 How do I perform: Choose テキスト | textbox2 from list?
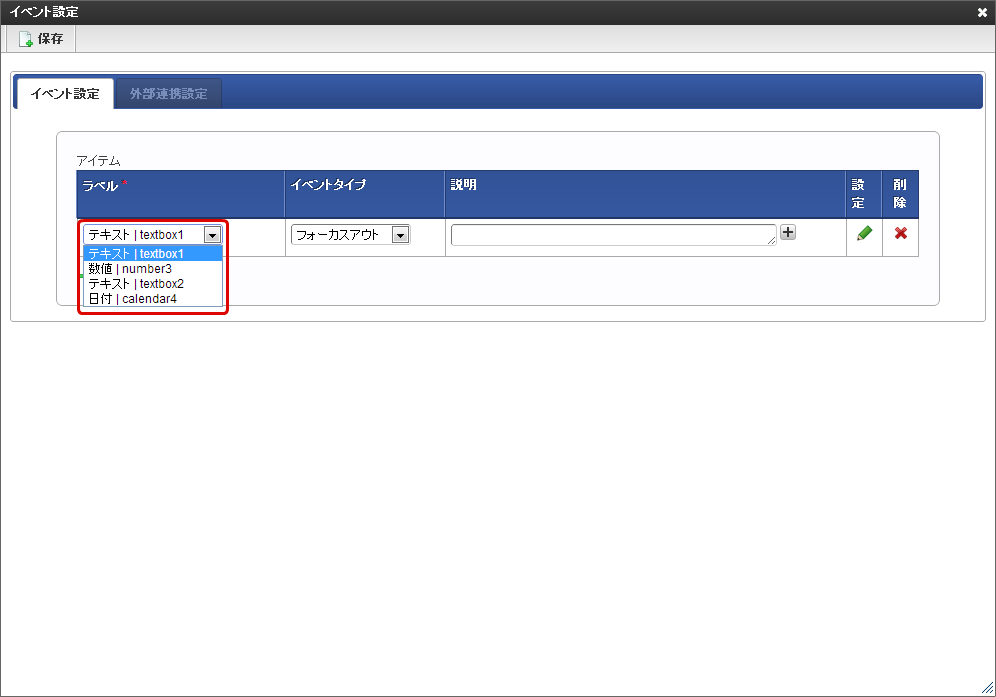tap(152, 283)
